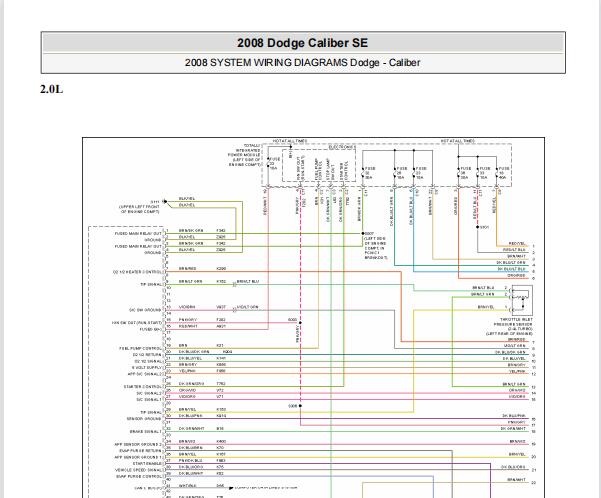Click the "O2 1/2 HEATER CONTROL" pin label

[138, 272]
